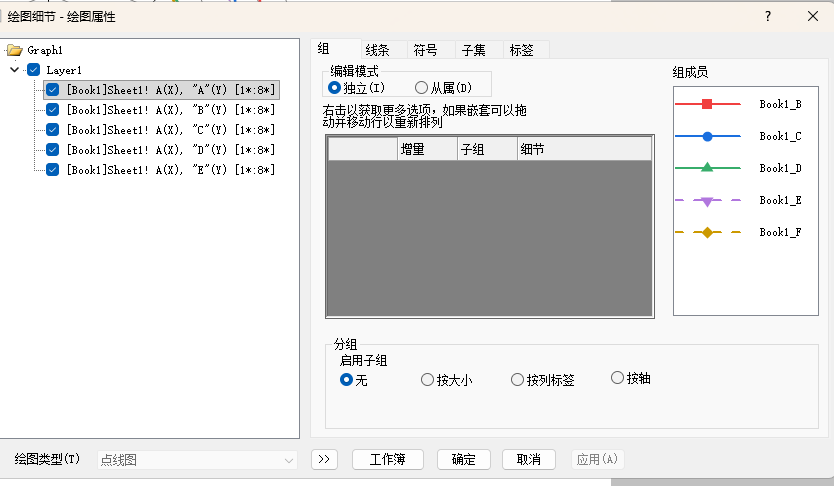
Task: Click the orange diamond Book1_F legend symbol
Action: (x=707, y=233)
